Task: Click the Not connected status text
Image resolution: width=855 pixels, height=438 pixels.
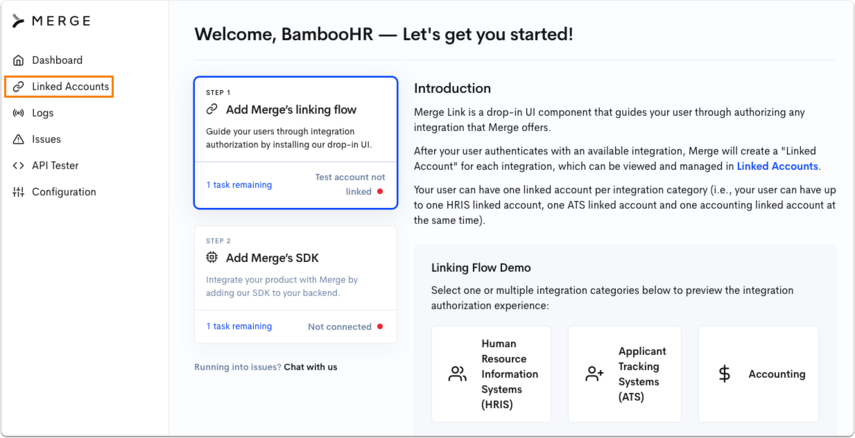Action: [339, 327]
